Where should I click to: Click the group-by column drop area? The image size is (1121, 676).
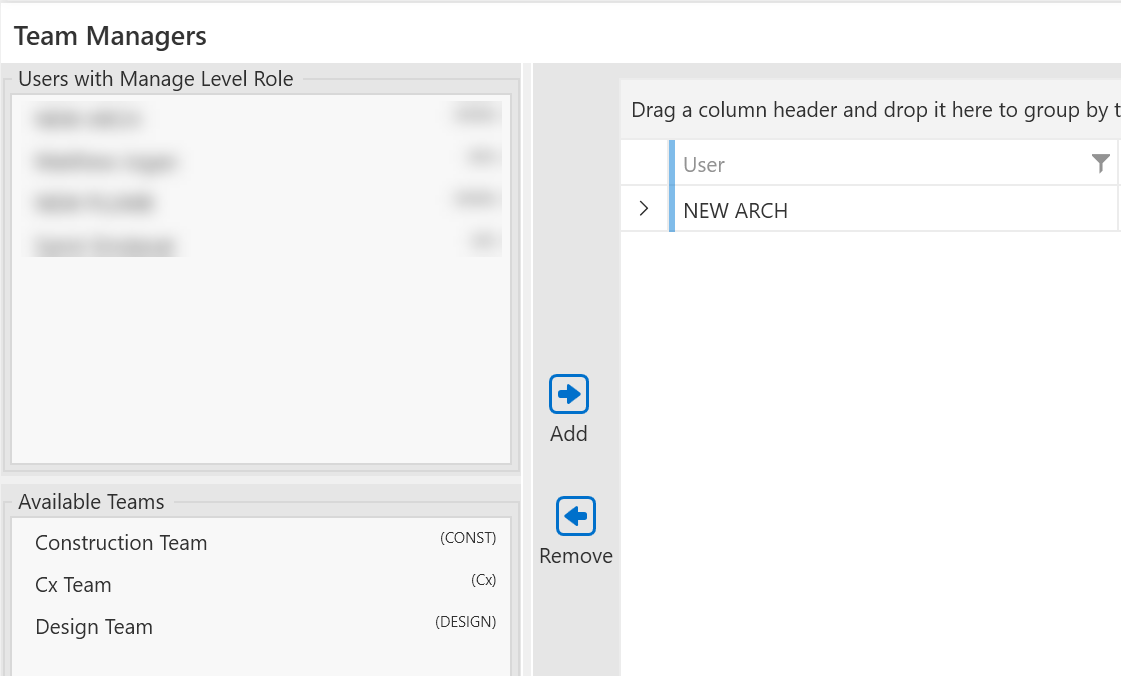pos(870,110)
